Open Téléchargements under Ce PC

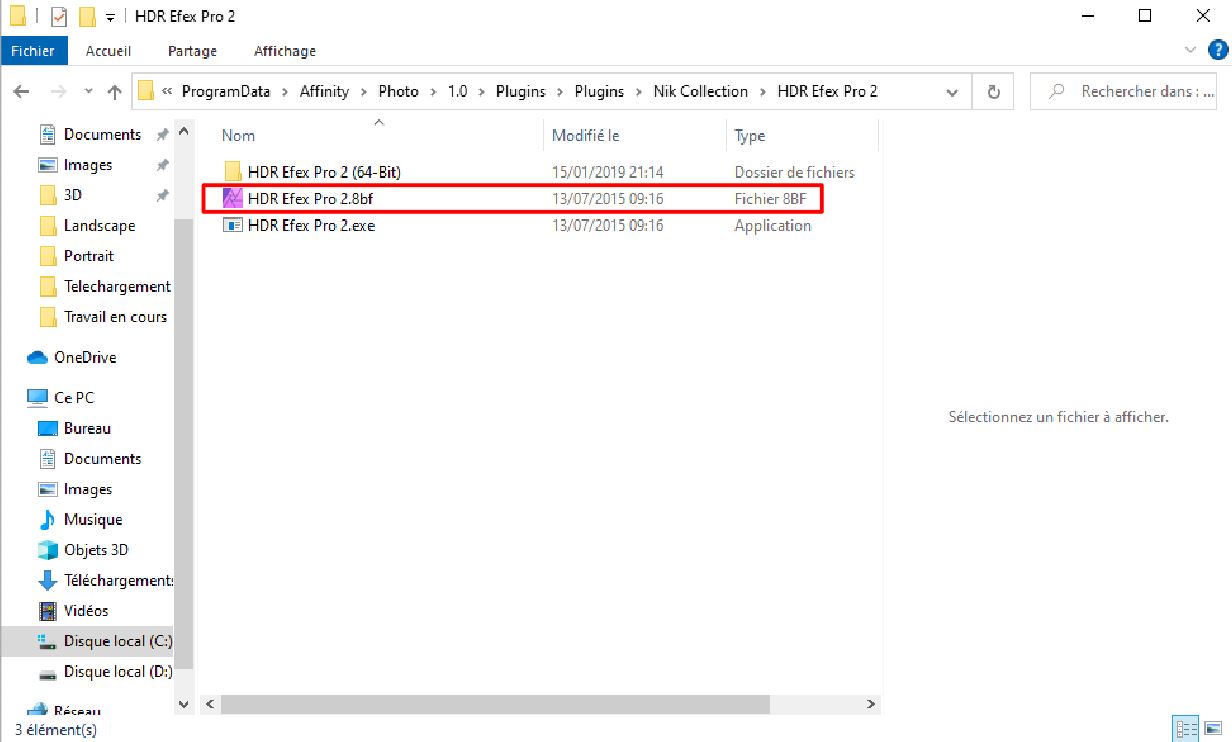pyautogui.click(x=118, y=580)
